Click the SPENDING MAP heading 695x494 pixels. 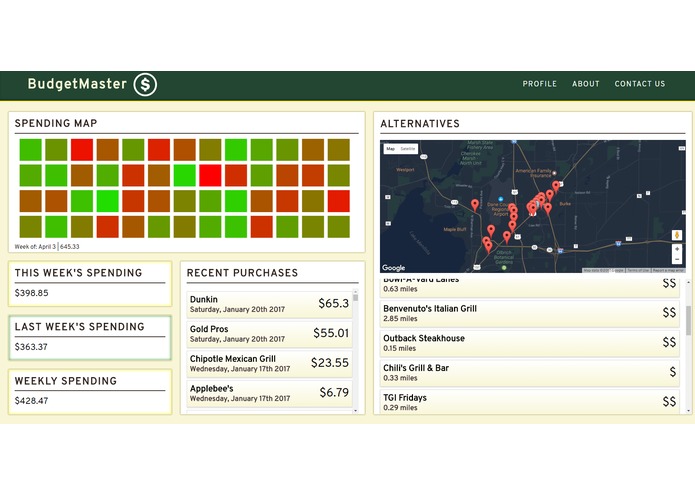point(56,123)
